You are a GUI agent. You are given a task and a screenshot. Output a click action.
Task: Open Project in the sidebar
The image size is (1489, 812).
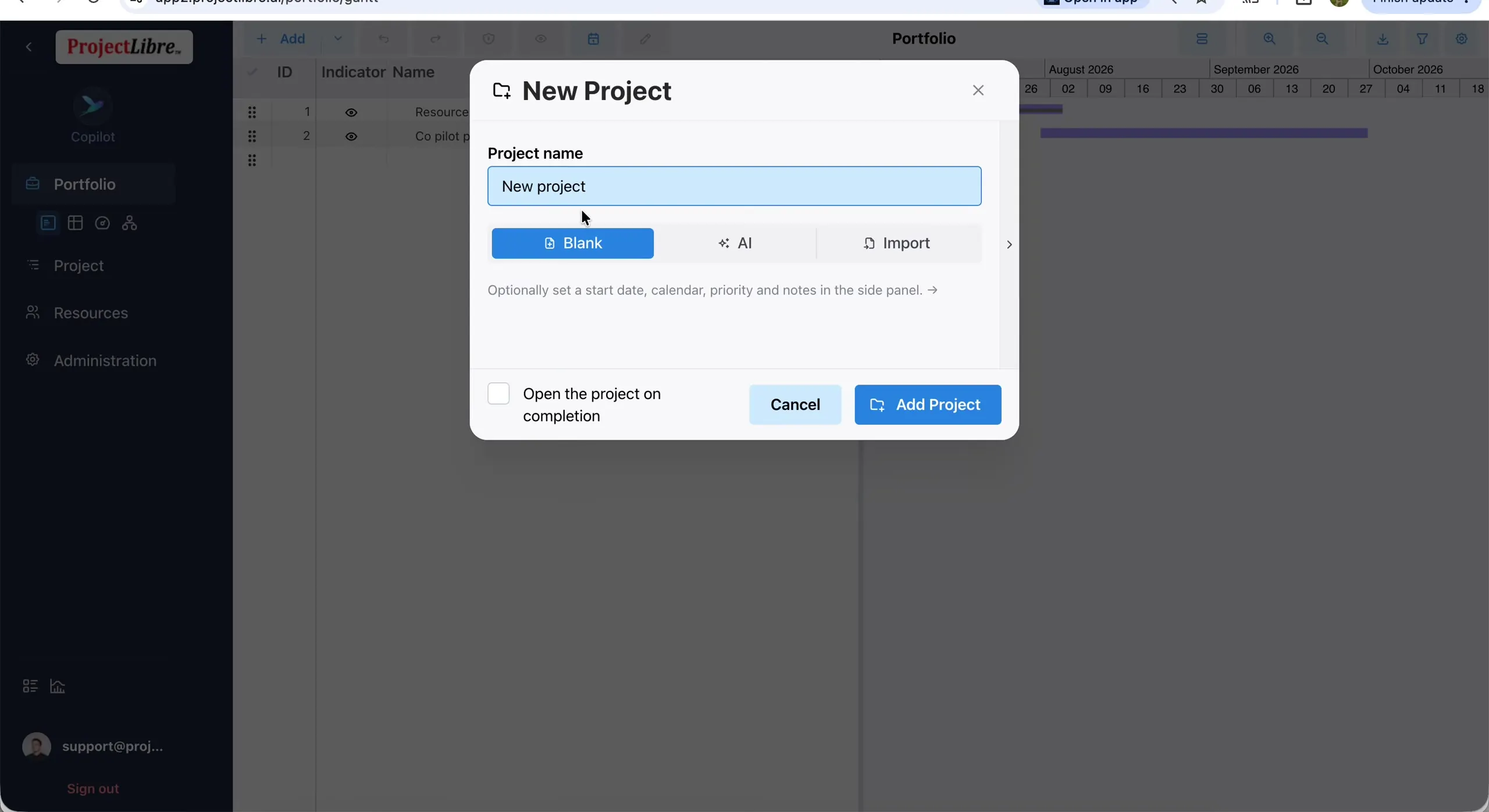coord(79,265)
